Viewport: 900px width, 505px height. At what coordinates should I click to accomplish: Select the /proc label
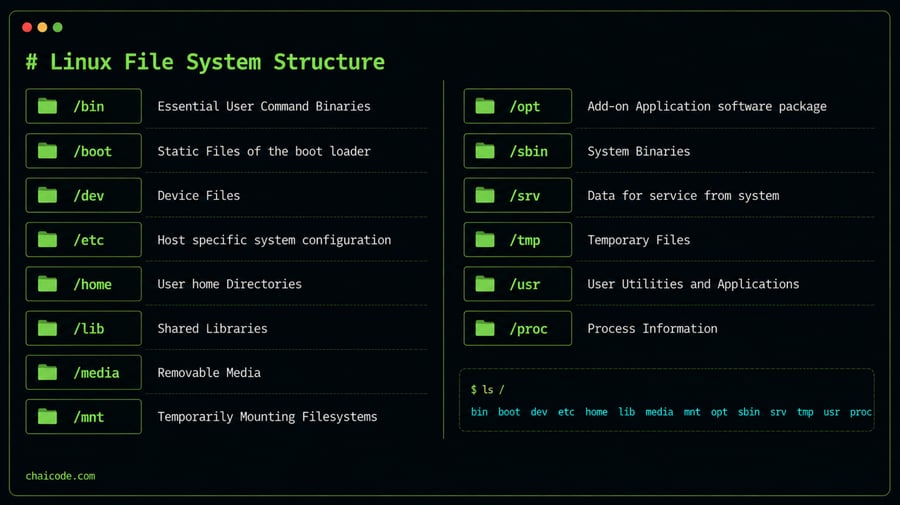529,329
